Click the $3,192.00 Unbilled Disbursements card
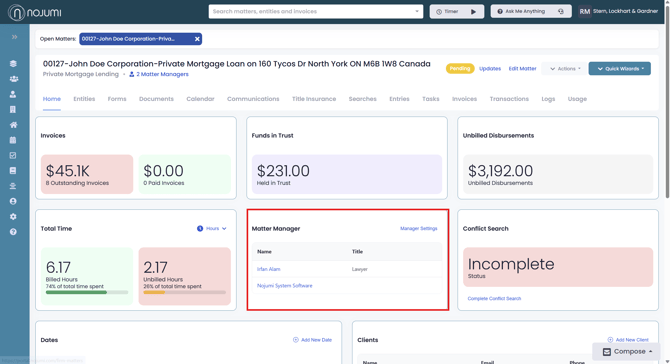The height and width of the screenshot is (364, 670). pos(558,174)
